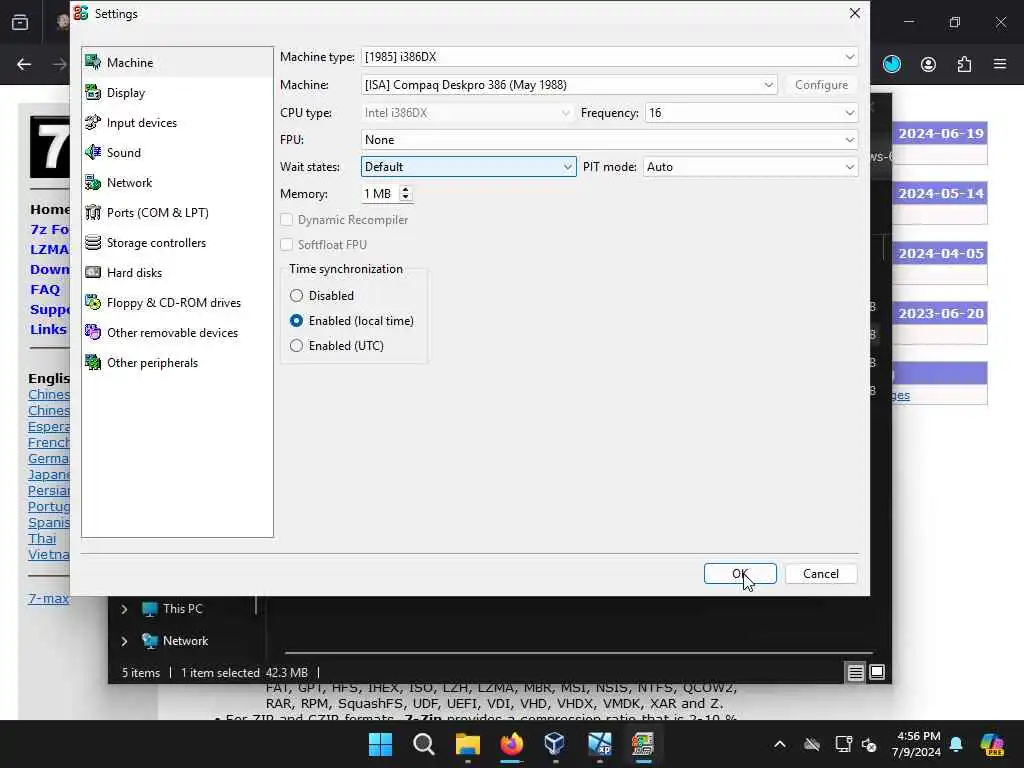Open Floppy & CD-ROM drives settings
Screen dimensions: 1024x768
click(x=177, y=303)
